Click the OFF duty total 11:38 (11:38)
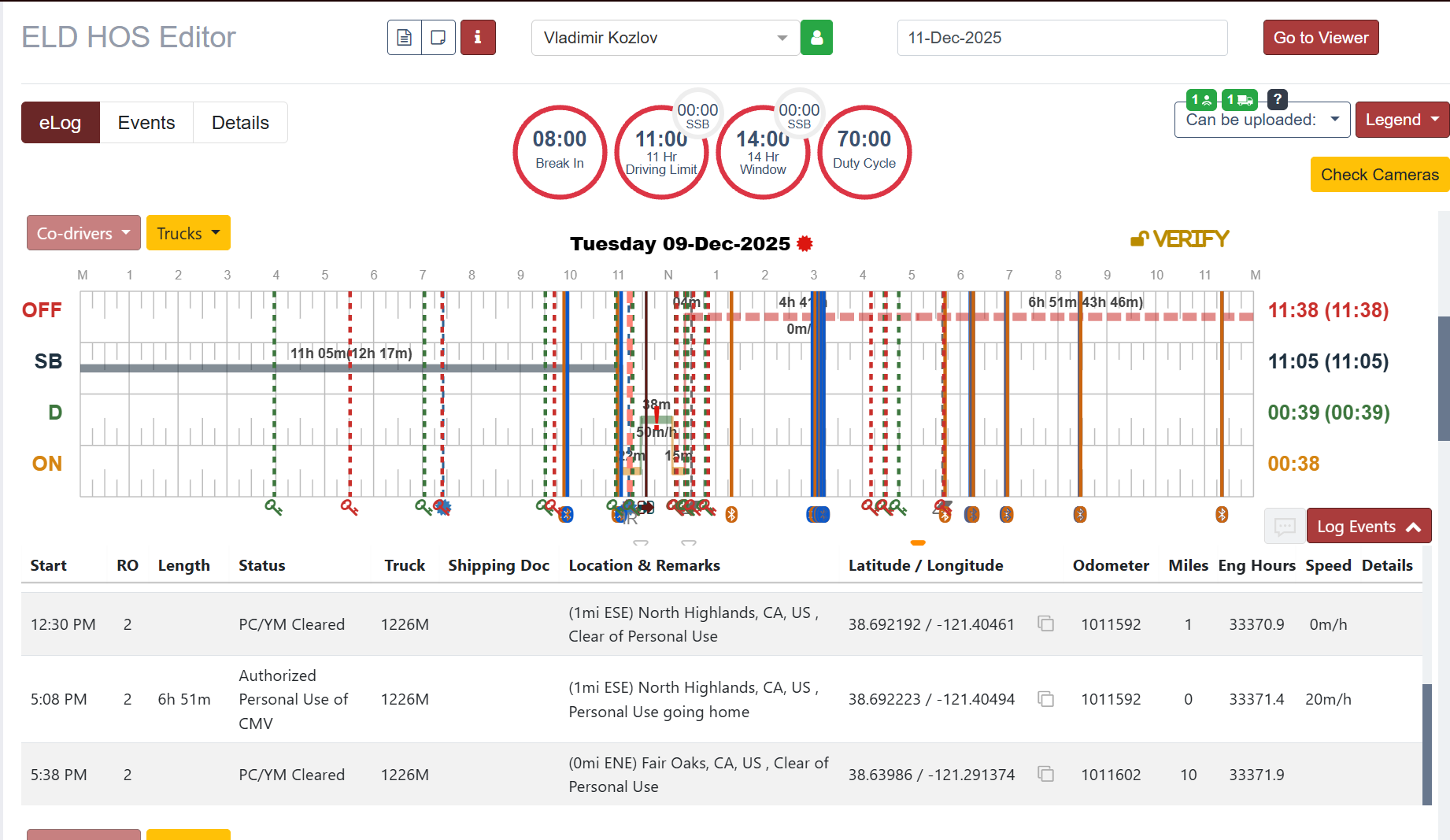This screenshot has width=1450, height=840. pos(1328,310)
